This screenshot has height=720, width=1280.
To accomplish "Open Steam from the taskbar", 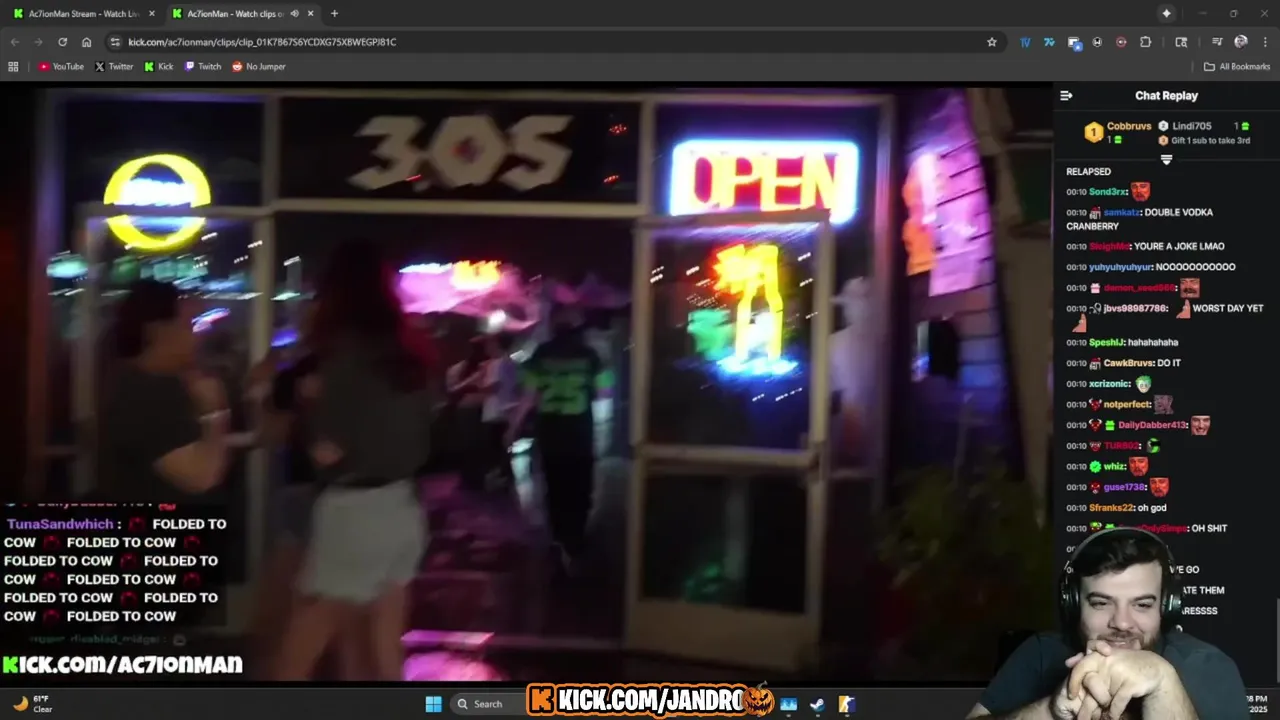I will [x=817, y=704].
